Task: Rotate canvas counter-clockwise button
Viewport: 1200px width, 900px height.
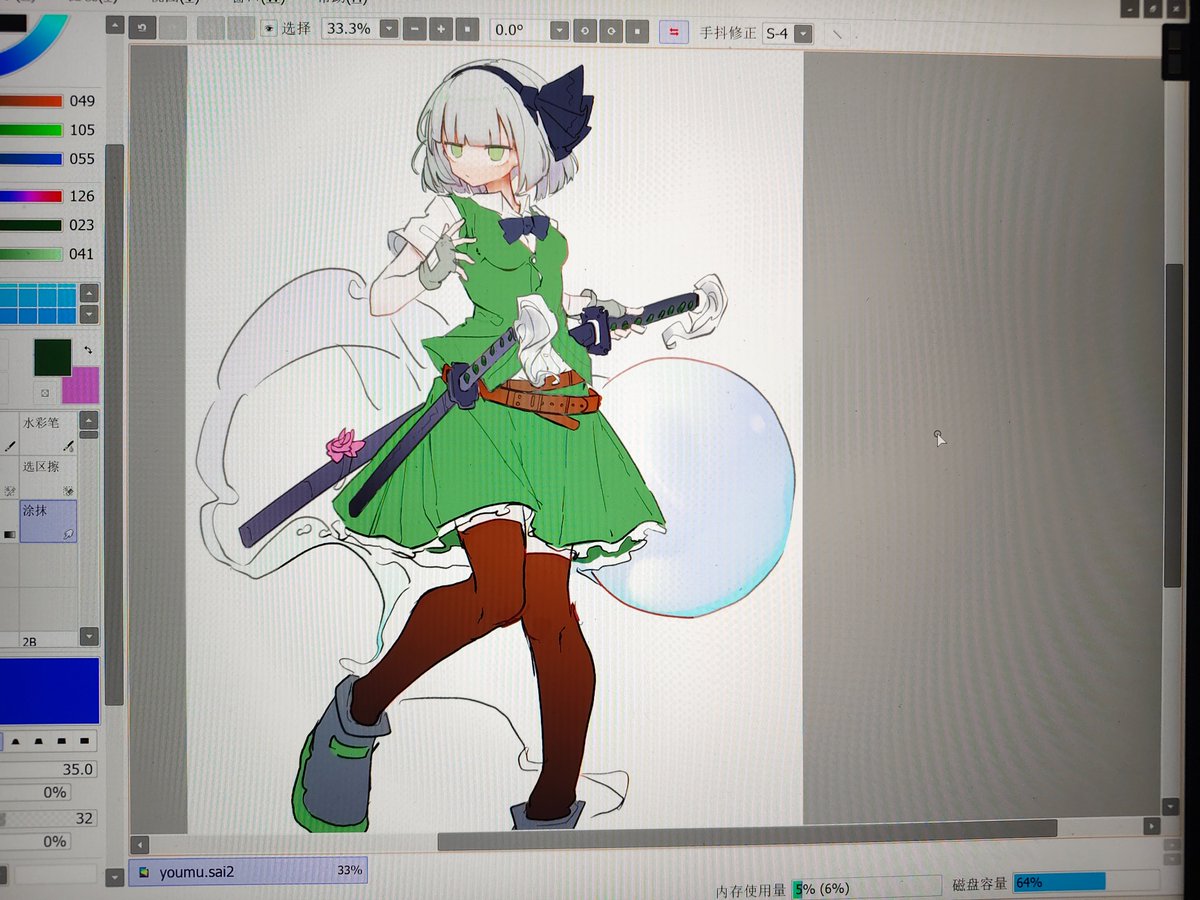Action: pyautogui.click(x=586, y=32)
